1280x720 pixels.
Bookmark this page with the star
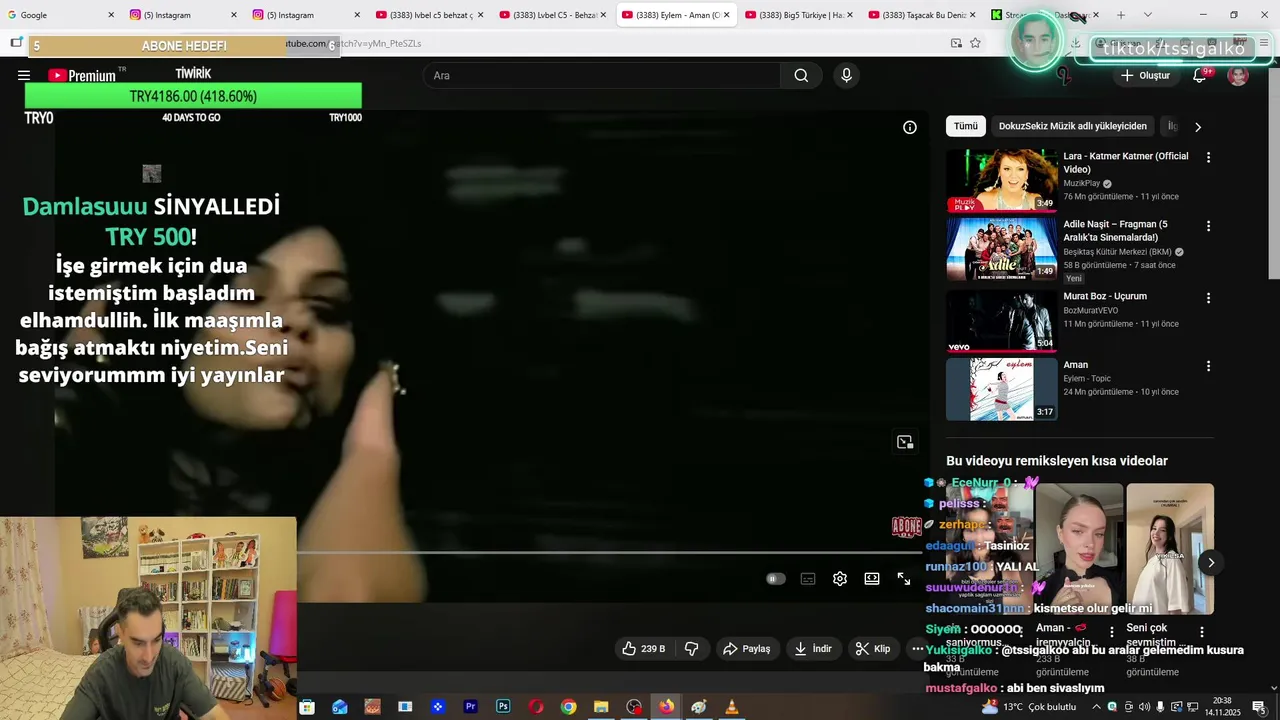(975, 43)
